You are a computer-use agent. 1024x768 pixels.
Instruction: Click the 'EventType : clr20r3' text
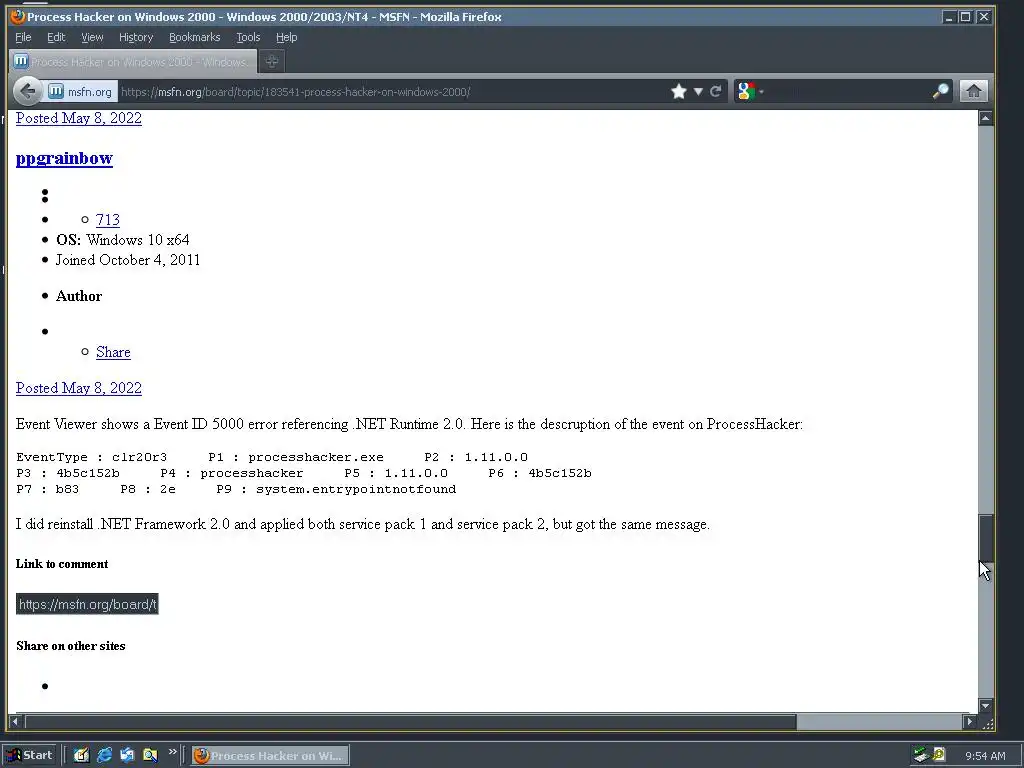pos(91,457)
